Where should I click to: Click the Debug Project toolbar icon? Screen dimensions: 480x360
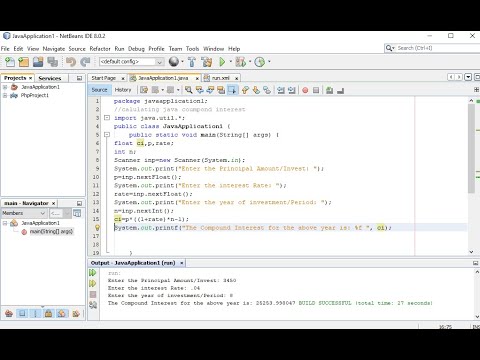pos(241,62)
